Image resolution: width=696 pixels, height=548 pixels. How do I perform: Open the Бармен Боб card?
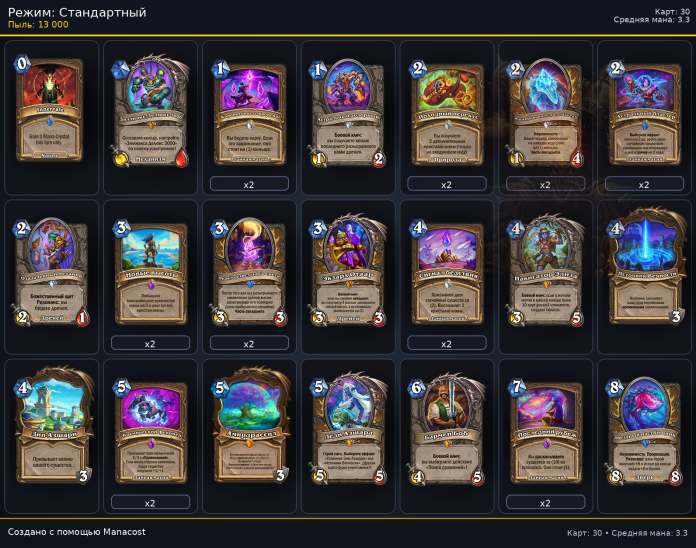[x=447, y=428]
